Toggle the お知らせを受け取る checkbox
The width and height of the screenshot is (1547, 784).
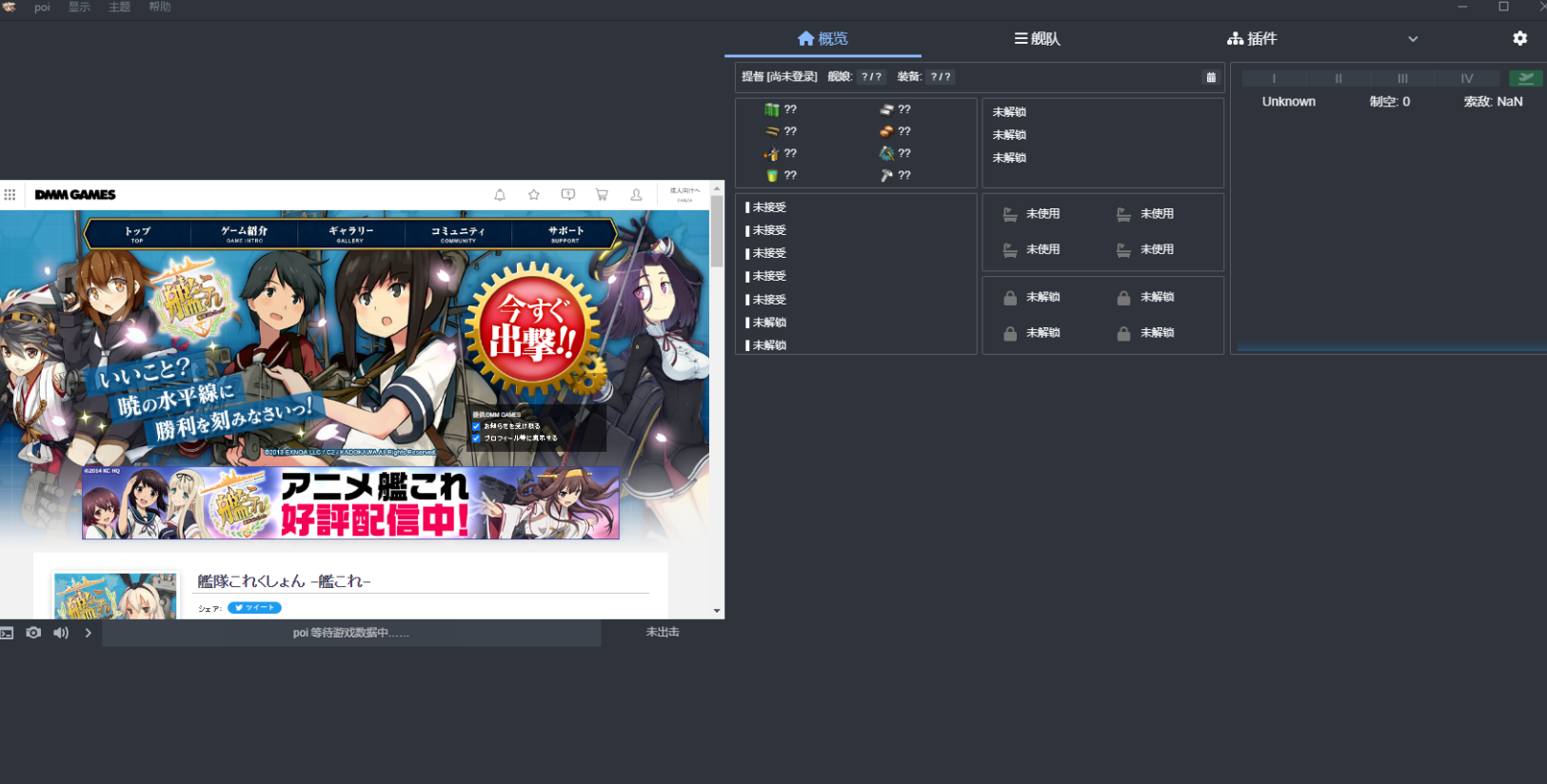[476, 426]
